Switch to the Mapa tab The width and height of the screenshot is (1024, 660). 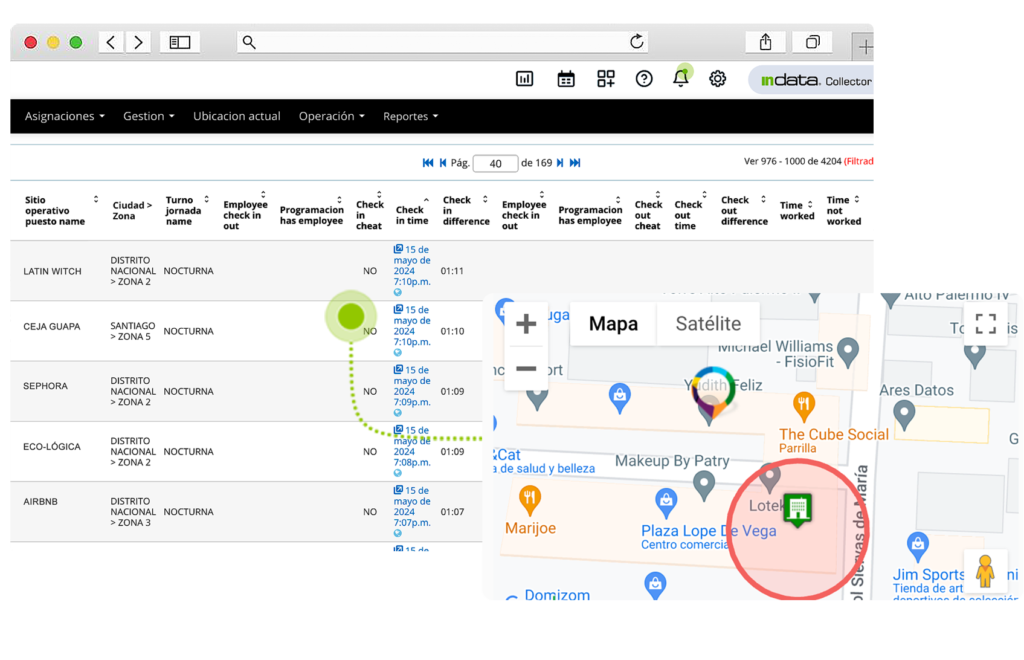pyautogui.click(x=612, y=323)
